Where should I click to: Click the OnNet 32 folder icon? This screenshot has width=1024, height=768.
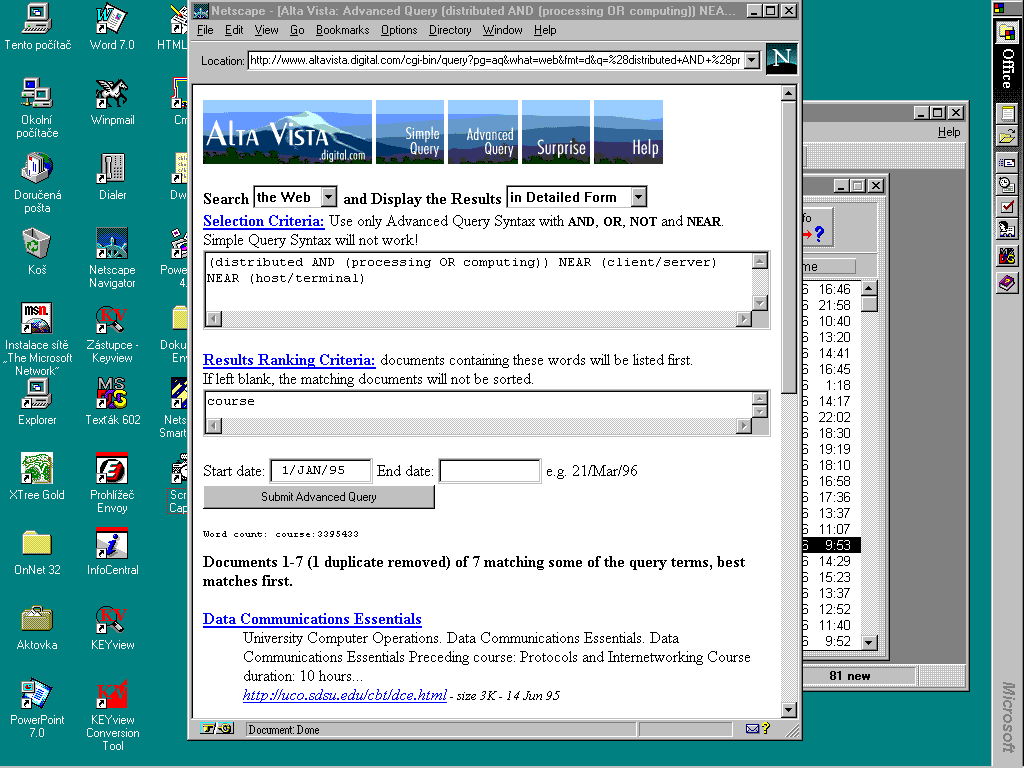tap(37, 552)
